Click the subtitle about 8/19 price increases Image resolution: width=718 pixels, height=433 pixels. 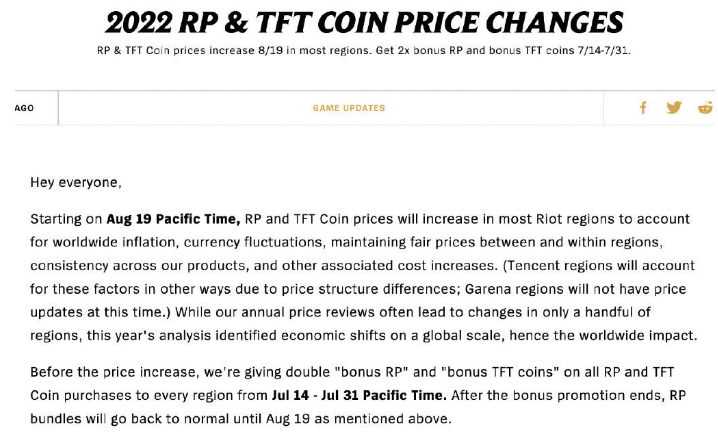click(364, 50)
